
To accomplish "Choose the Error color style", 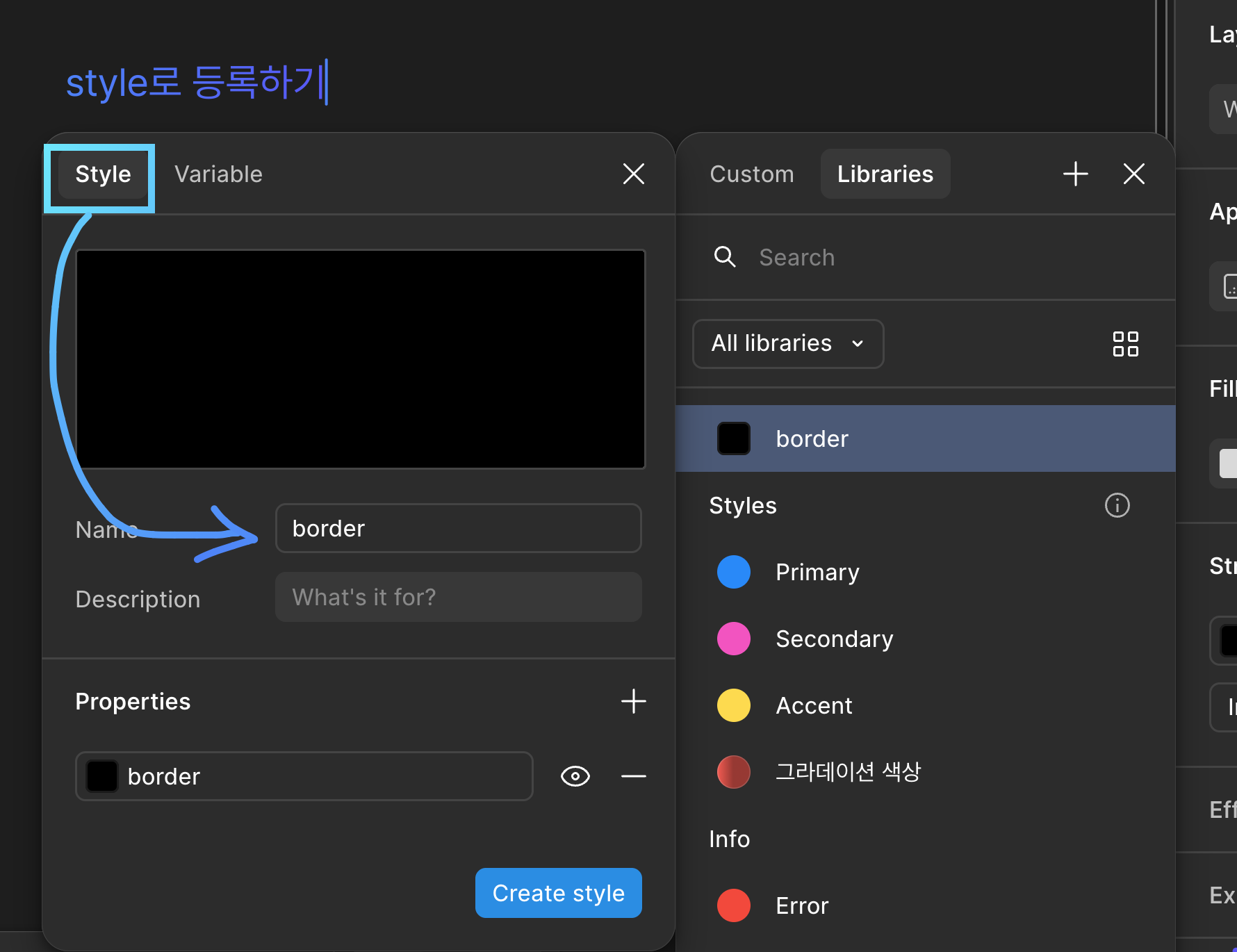I will coord(925,905).
